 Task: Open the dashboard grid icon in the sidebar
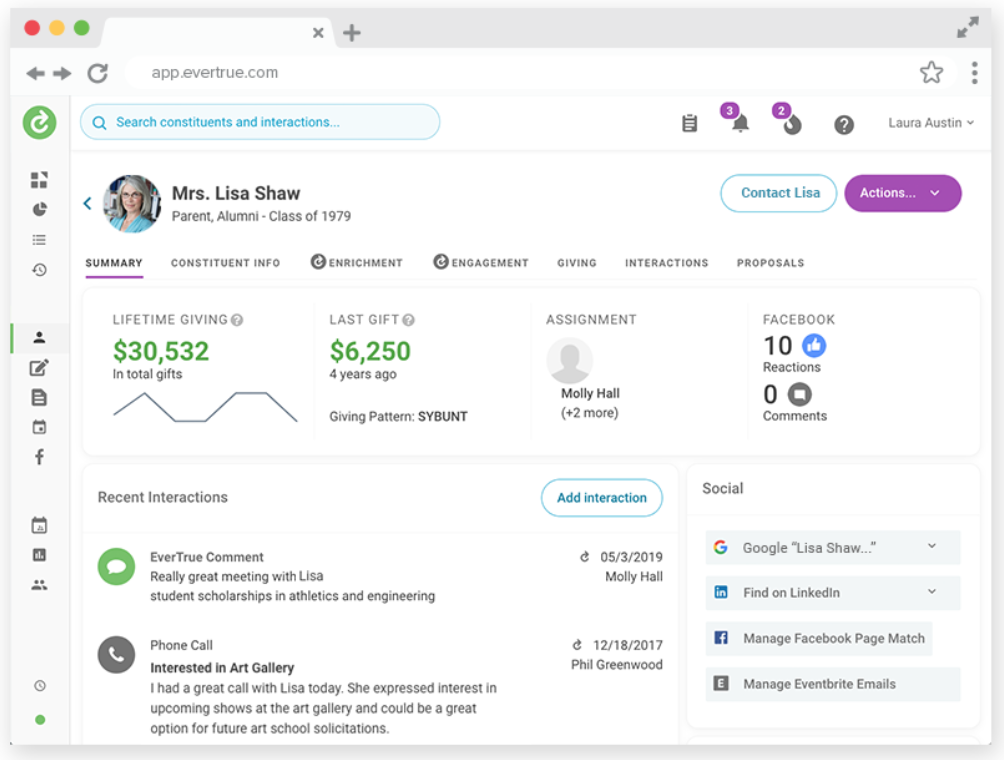39,180
